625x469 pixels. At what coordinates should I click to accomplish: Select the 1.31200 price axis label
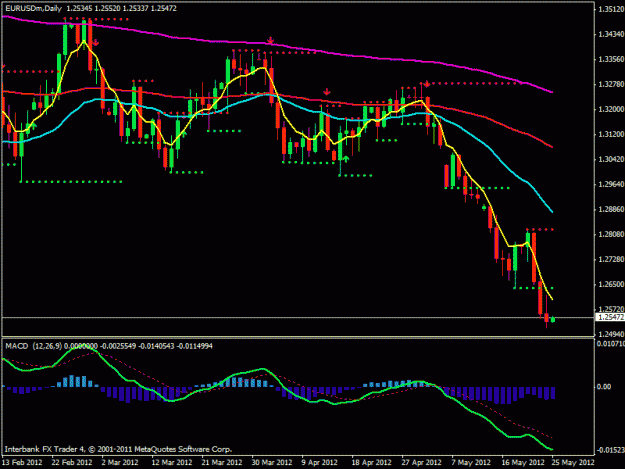point(611,134)
